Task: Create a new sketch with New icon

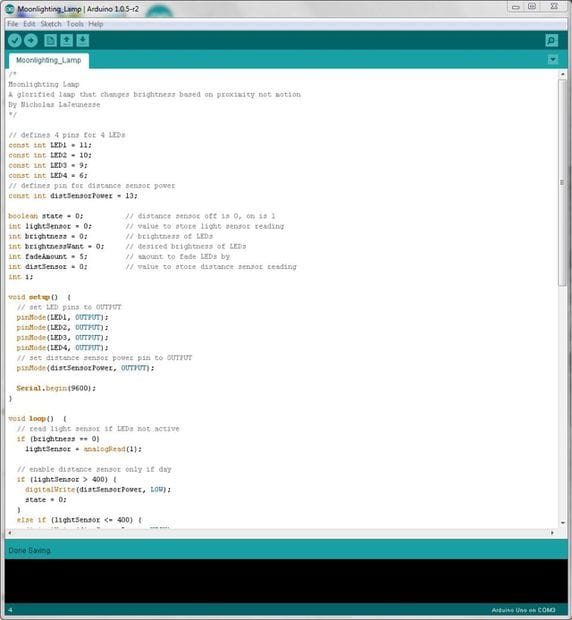Action: click(50, 40)
